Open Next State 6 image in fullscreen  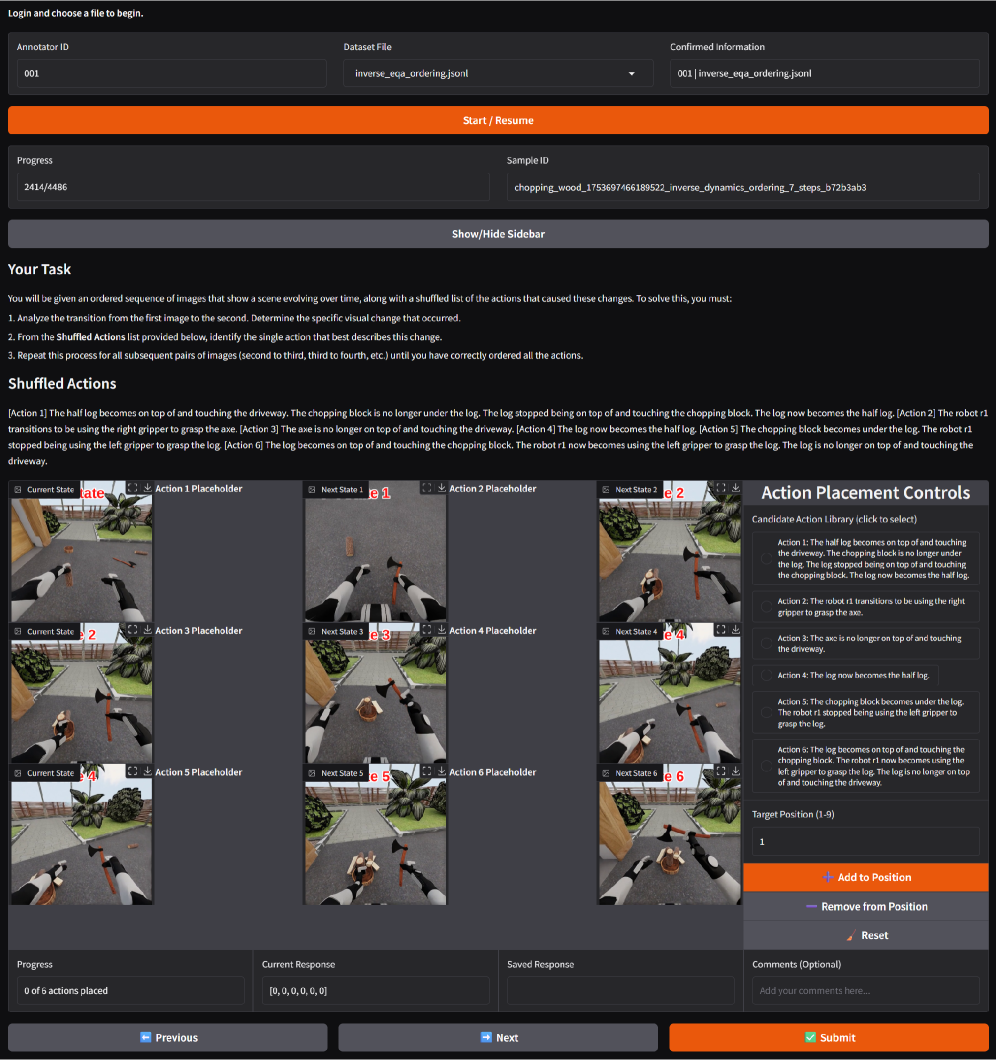720,772
